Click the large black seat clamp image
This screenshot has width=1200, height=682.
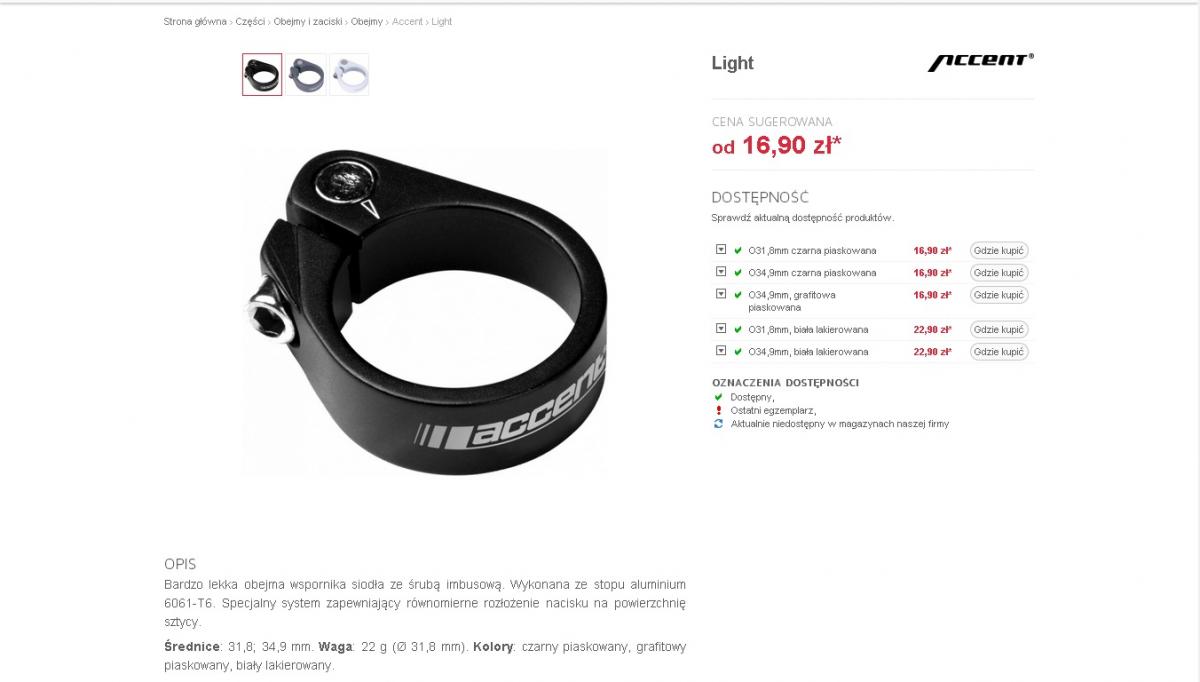(425, 310)
